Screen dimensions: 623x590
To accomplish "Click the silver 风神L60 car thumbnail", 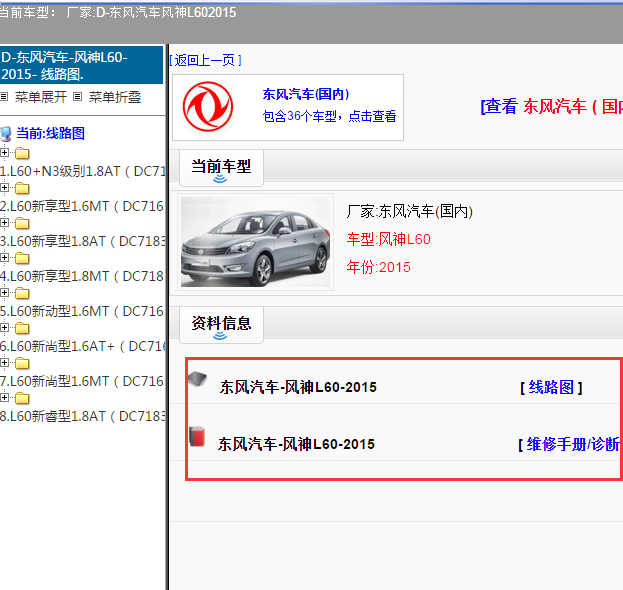I will [255, 242].
